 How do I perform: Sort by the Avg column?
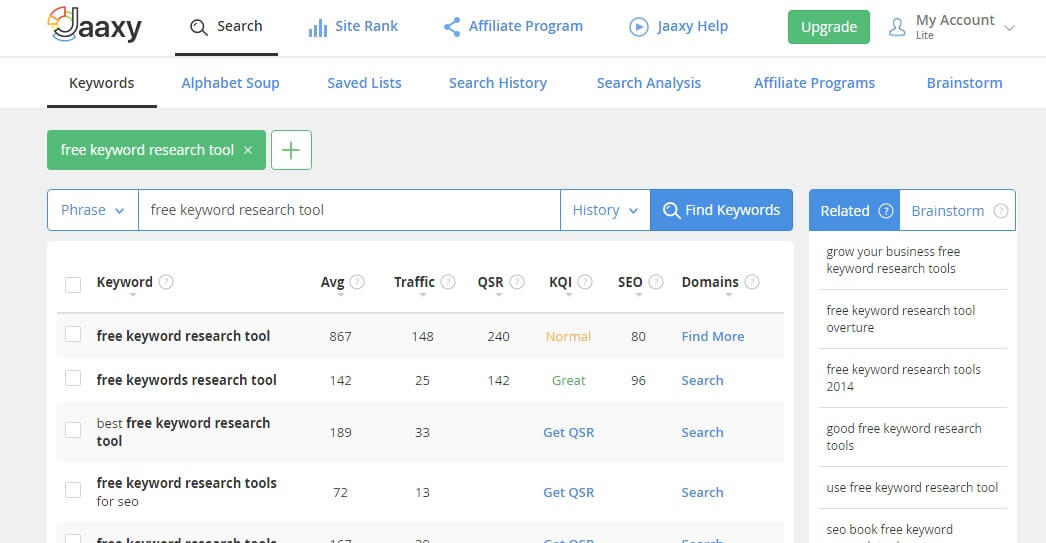tap(340, 294)
